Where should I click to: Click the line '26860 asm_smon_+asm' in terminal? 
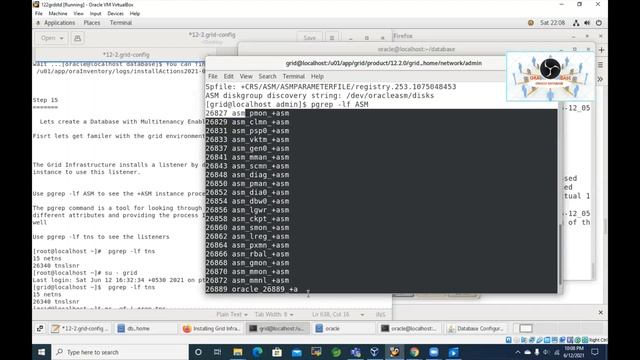pyautogui.click(x=247, y=228)
